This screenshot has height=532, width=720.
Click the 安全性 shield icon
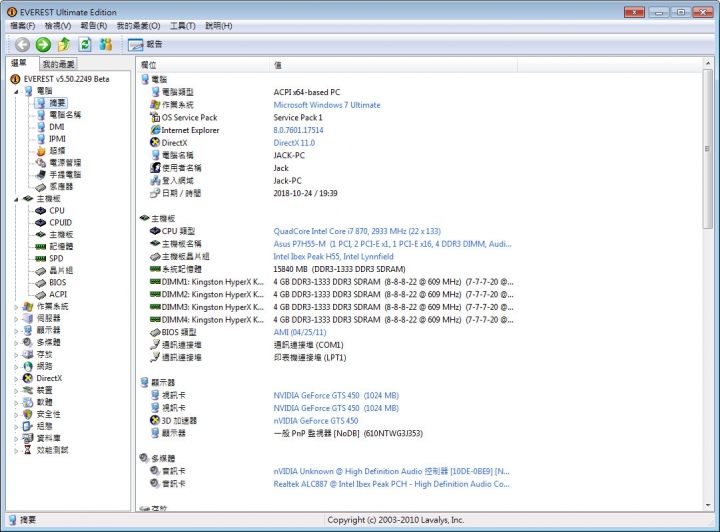coord(28,414)
